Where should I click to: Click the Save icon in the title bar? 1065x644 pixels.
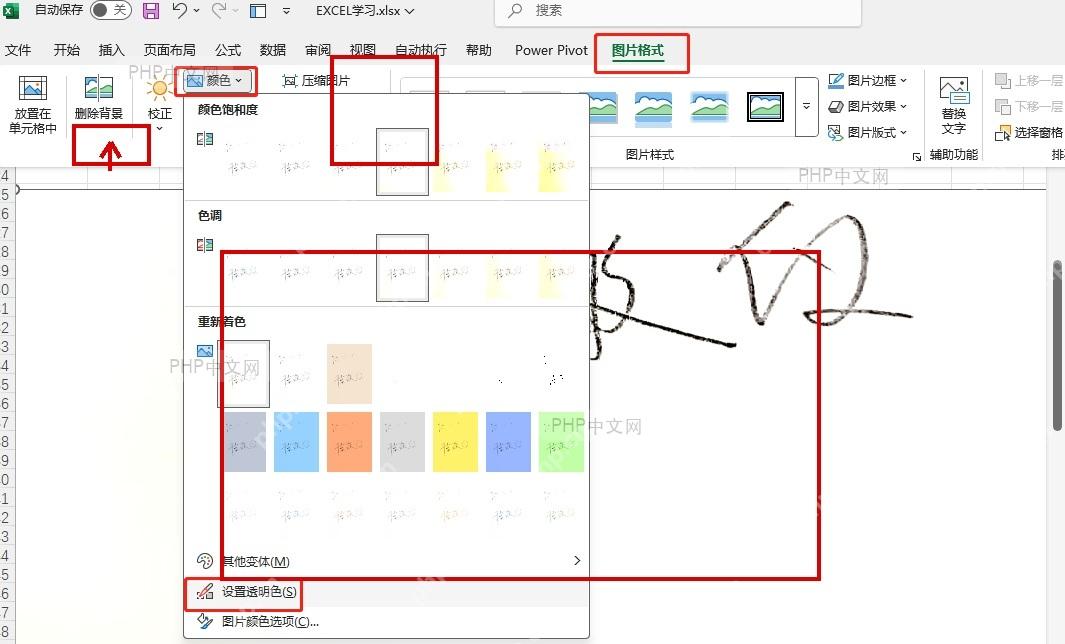click(151, 10)
